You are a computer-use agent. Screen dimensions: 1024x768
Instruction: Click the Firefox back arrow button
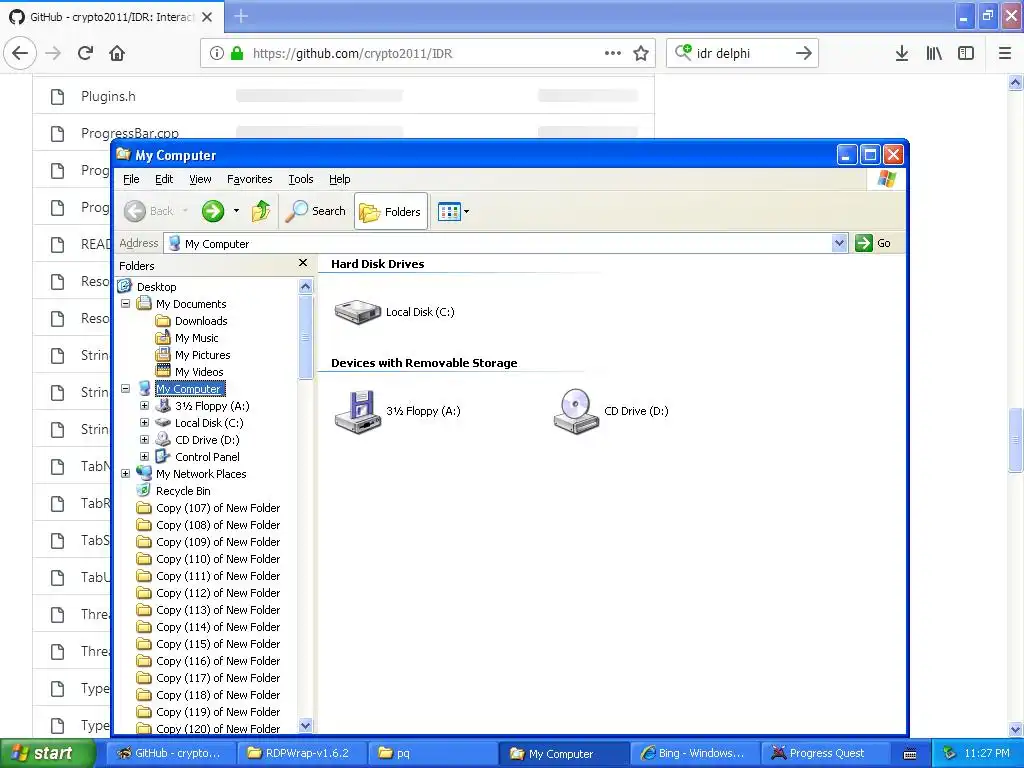coord(20,53)
